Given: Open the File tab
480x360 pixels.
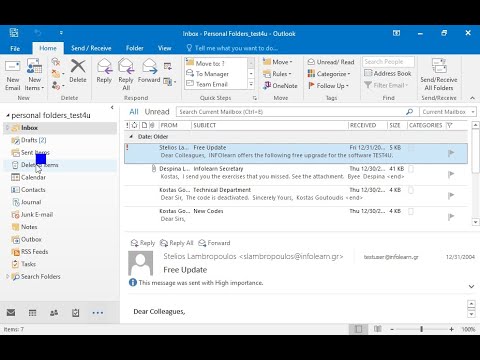Looking at the screenshot, I should coord(15,48).
